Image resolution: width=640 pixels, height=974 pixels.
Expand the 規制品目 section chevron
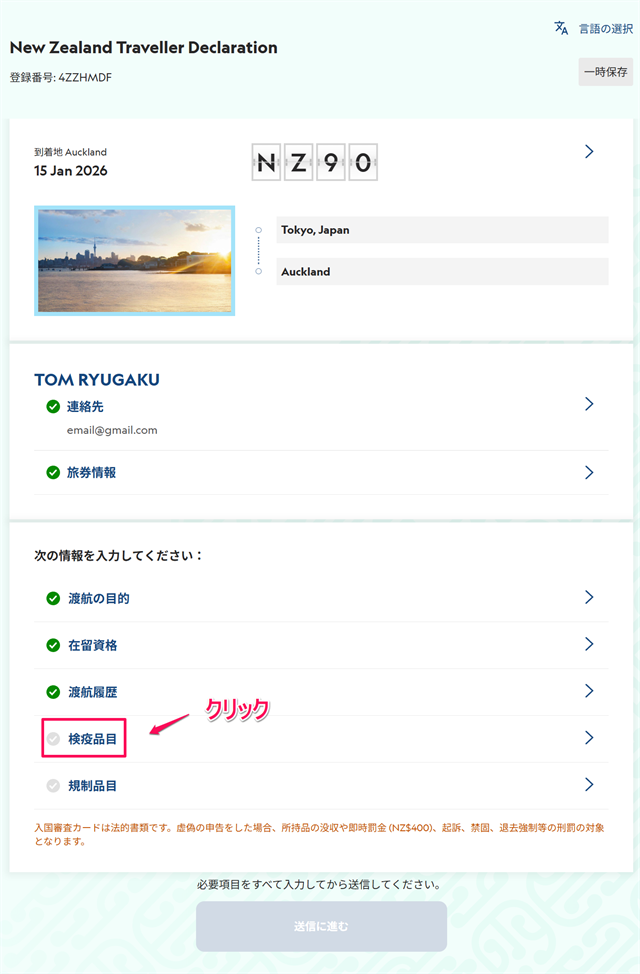tap(589, 786)
